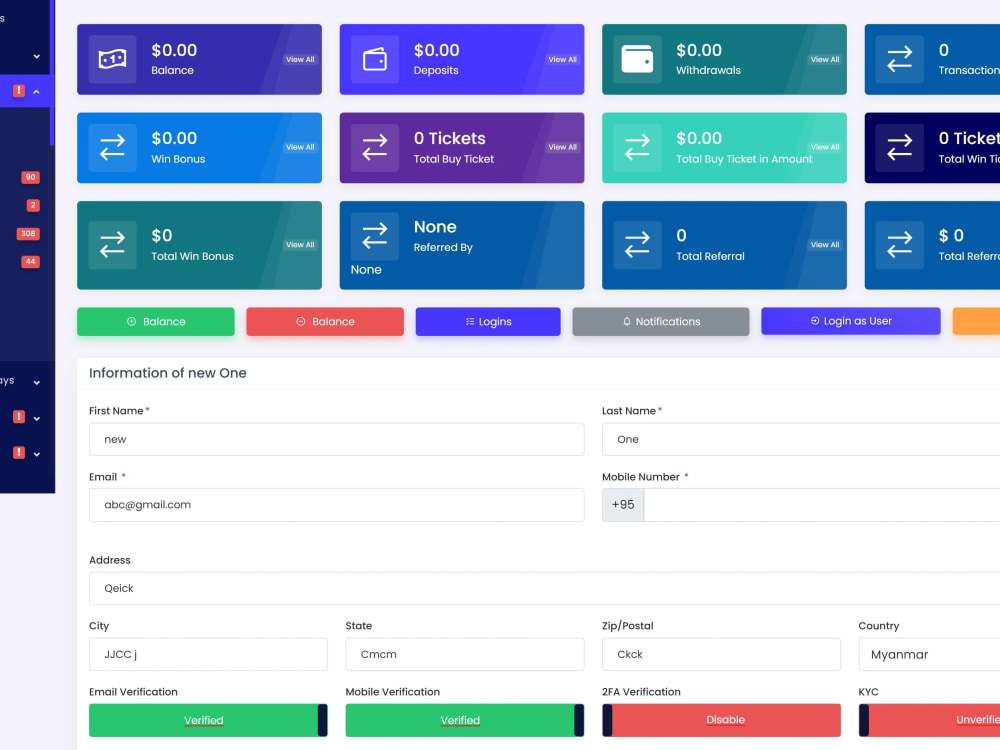Click the sidebar vertical scrollbar
1000x750 pixels.
(52, 73)
